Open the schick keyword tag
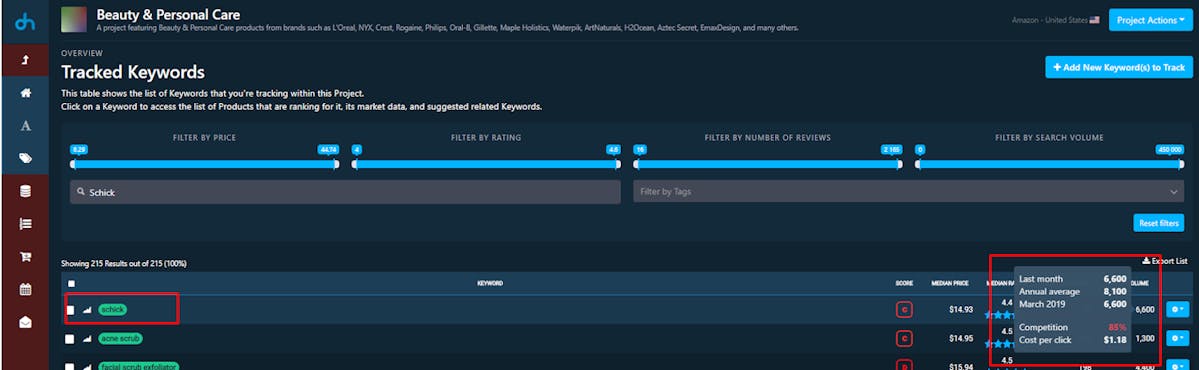1199x370 pixels. click(x=112, y=310)
